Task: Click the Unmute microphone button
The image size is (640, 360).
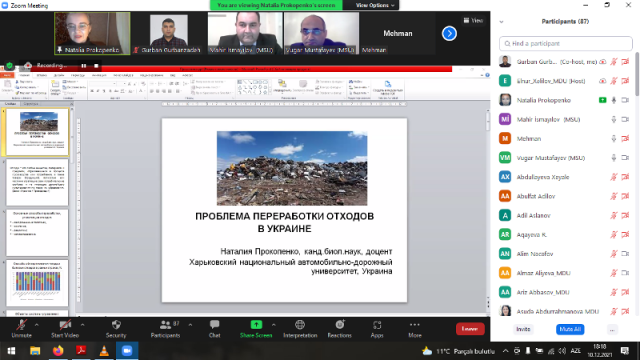Action: coord(21,329)
